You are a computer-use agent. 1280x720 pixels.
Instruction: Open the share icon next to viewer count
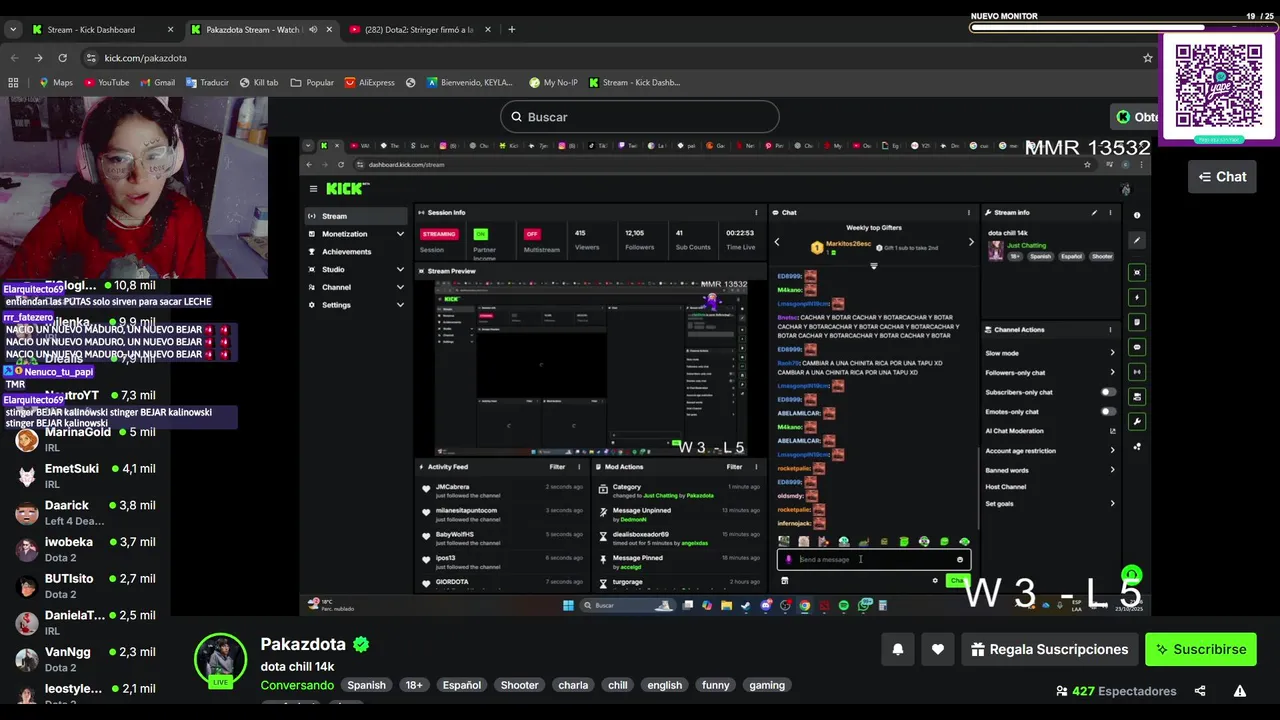pyautogui.click(x=1200, y=691)
